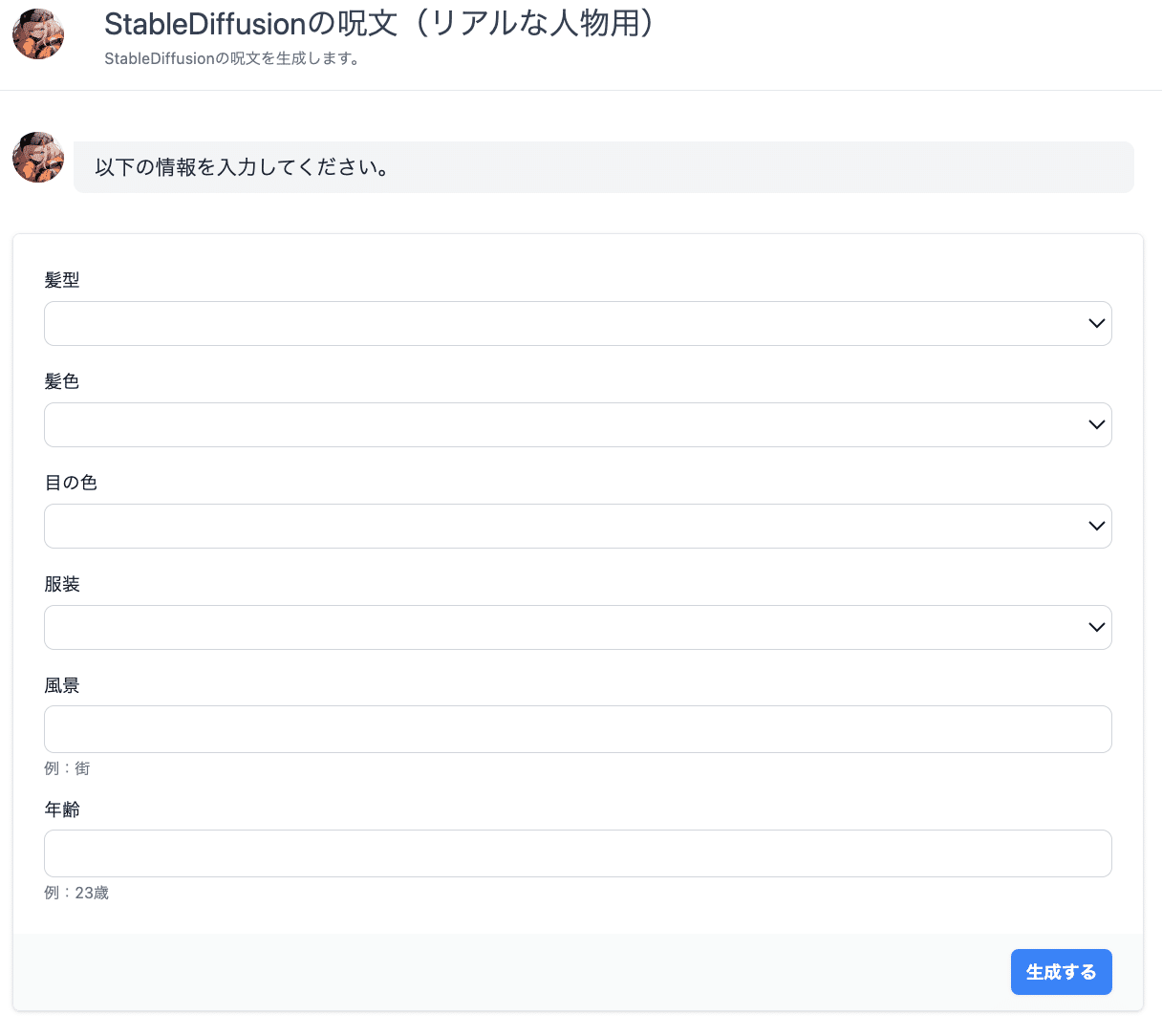Viewport: 1162px width, 1036px height.
Task: Click the 年齢 field label
Action: pyautogui.click(x=62, y=809)
